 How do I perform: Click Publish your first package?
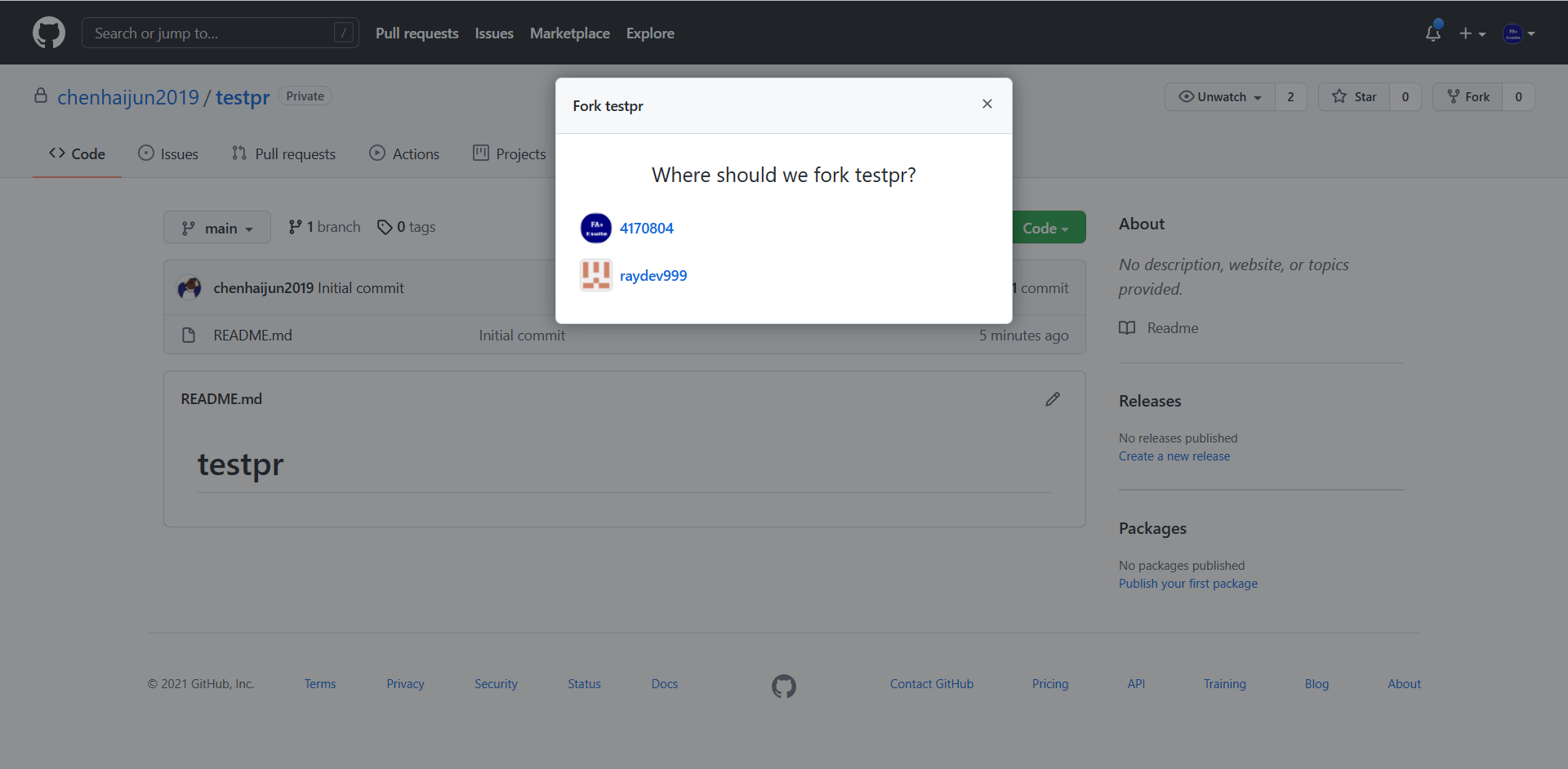point(1188,584)
